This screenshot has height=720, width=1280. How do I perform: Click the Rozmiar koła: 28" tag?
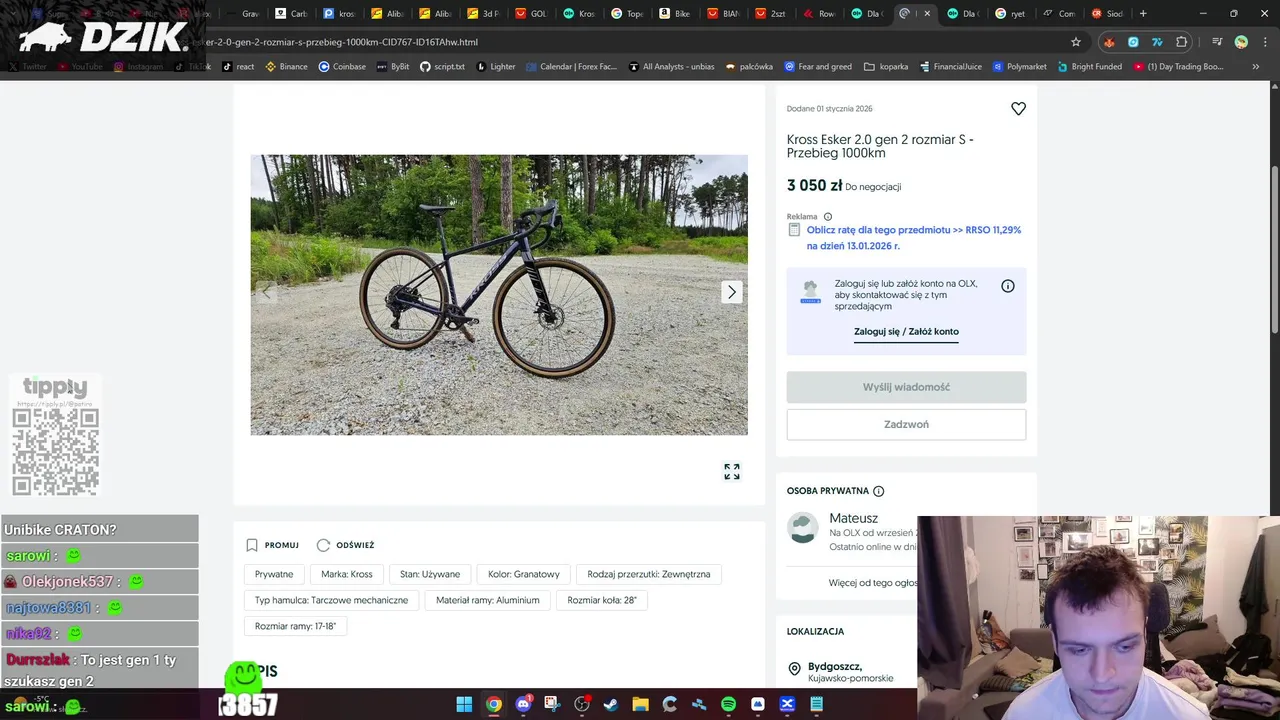[x=602, y=600]
